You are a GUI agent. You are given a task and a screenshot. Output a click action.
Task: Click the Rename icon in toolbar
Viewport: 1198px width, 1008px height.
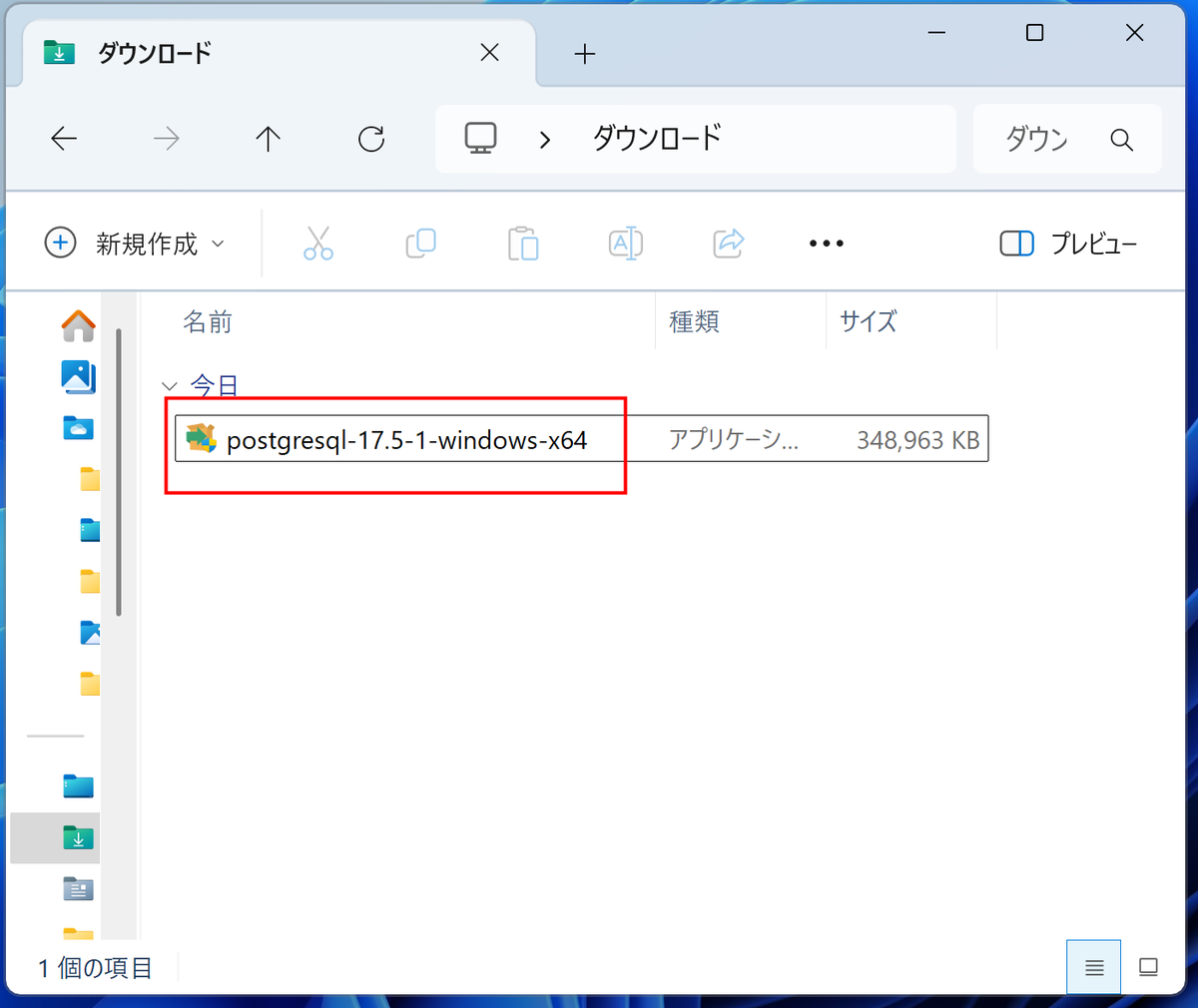coord(626,244)
